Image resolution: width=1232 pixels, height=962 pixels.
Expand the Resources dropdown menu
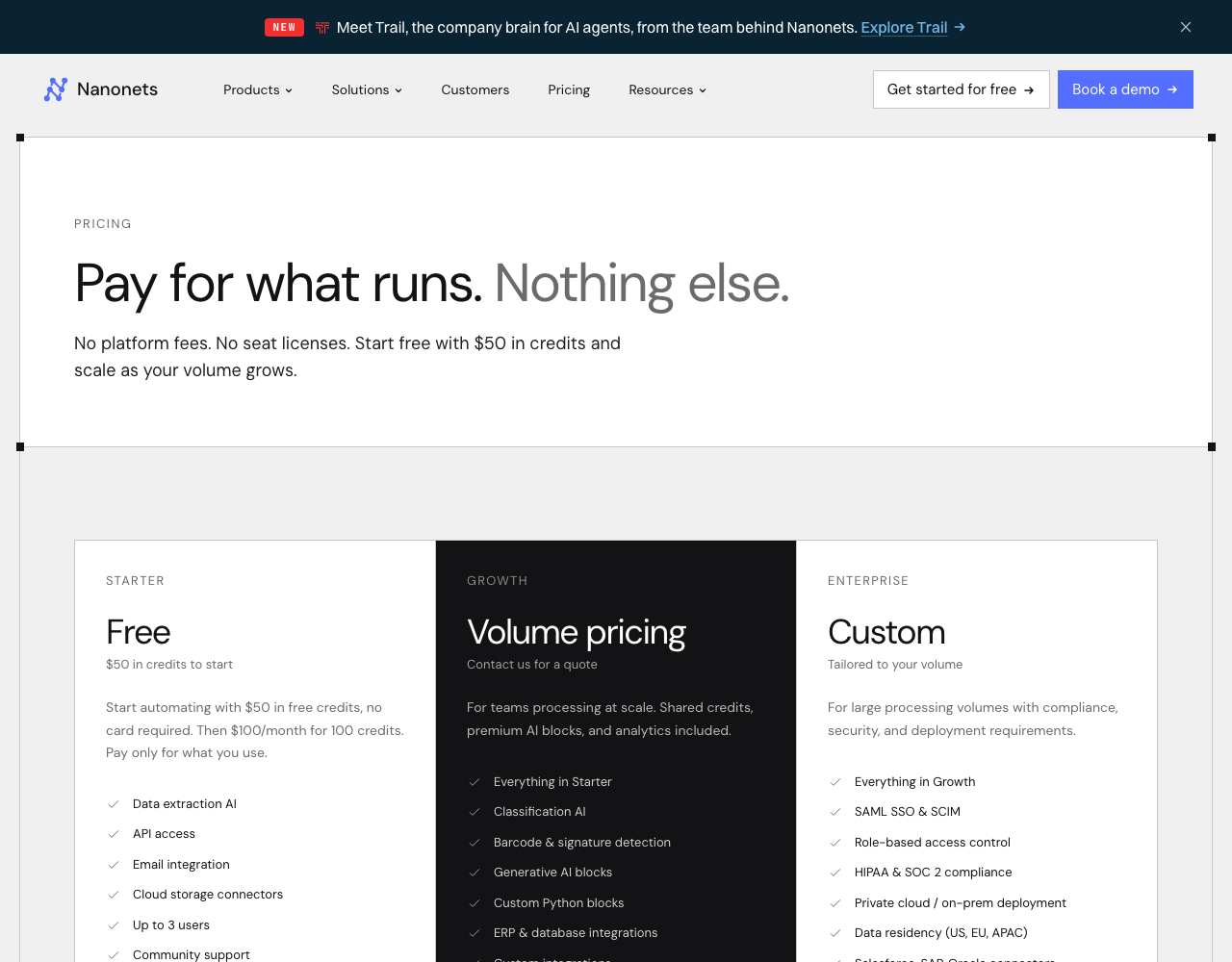(x=667, y=89)
